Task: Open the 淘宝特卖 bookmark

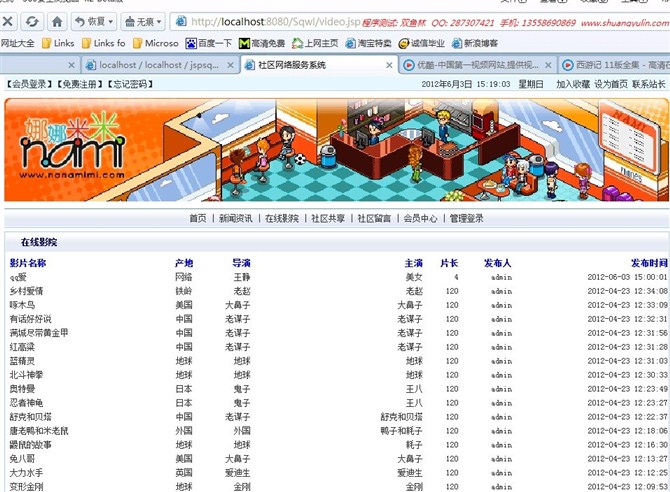Action: click(x=368, y=43)
